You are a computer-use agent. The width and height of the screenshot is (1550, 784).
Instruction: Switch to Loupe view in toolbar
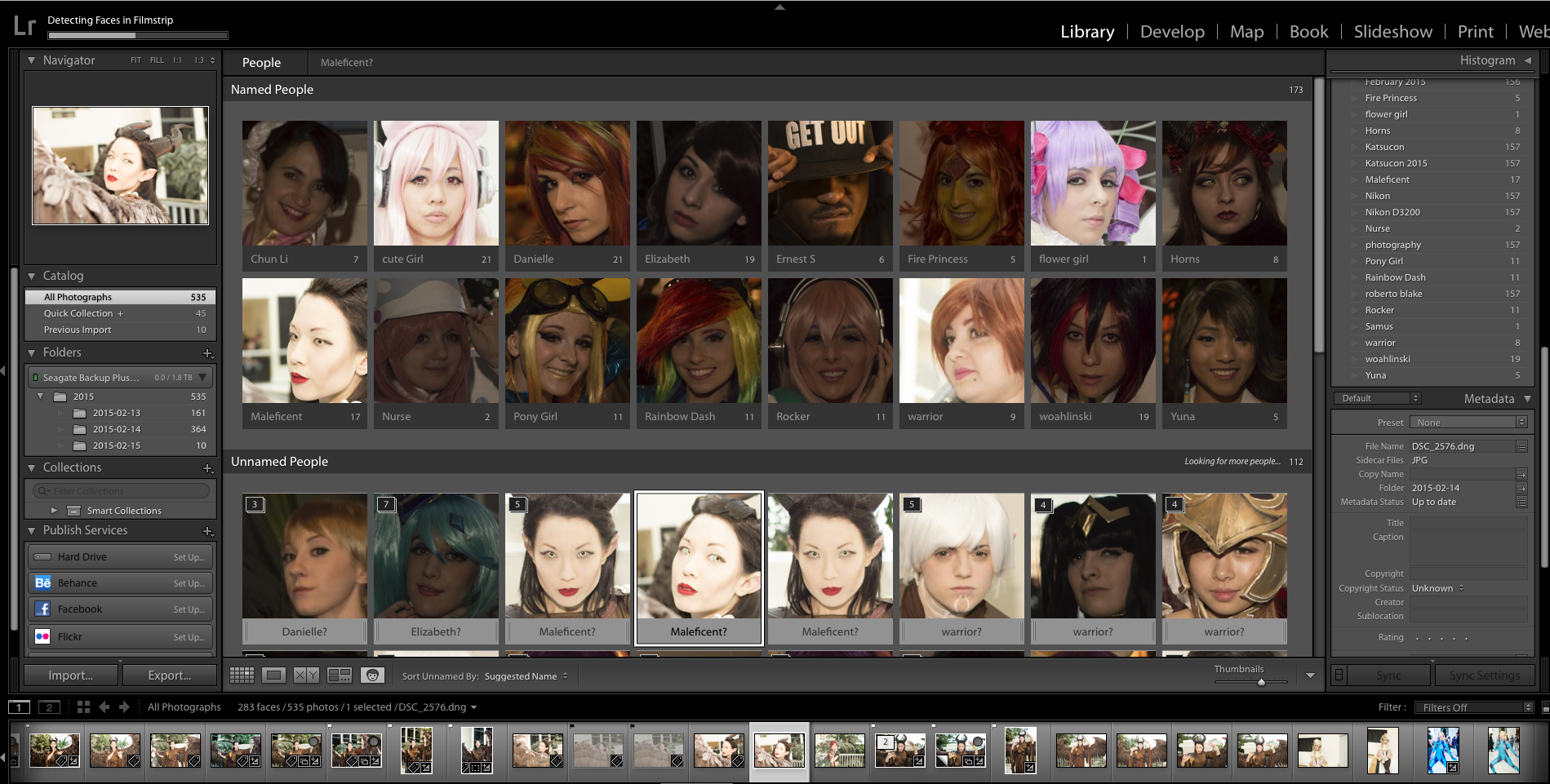(274, 675)
